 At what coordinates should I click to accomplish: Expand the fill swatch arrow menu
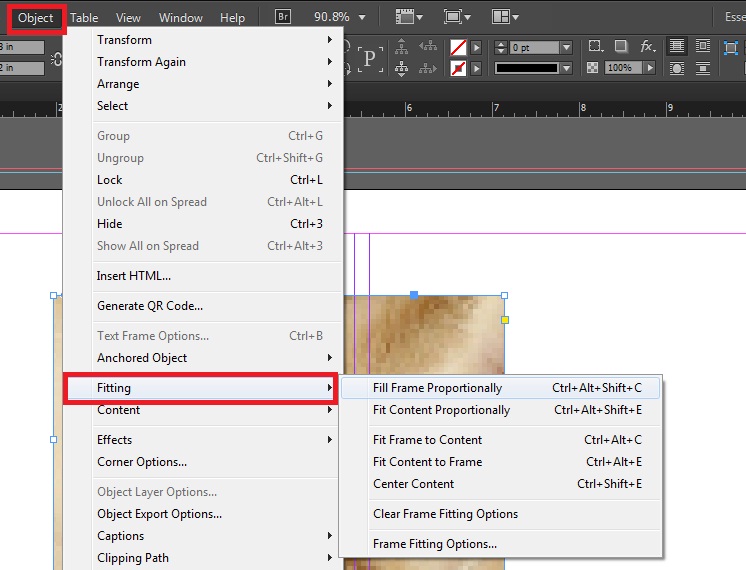point(476,47)
